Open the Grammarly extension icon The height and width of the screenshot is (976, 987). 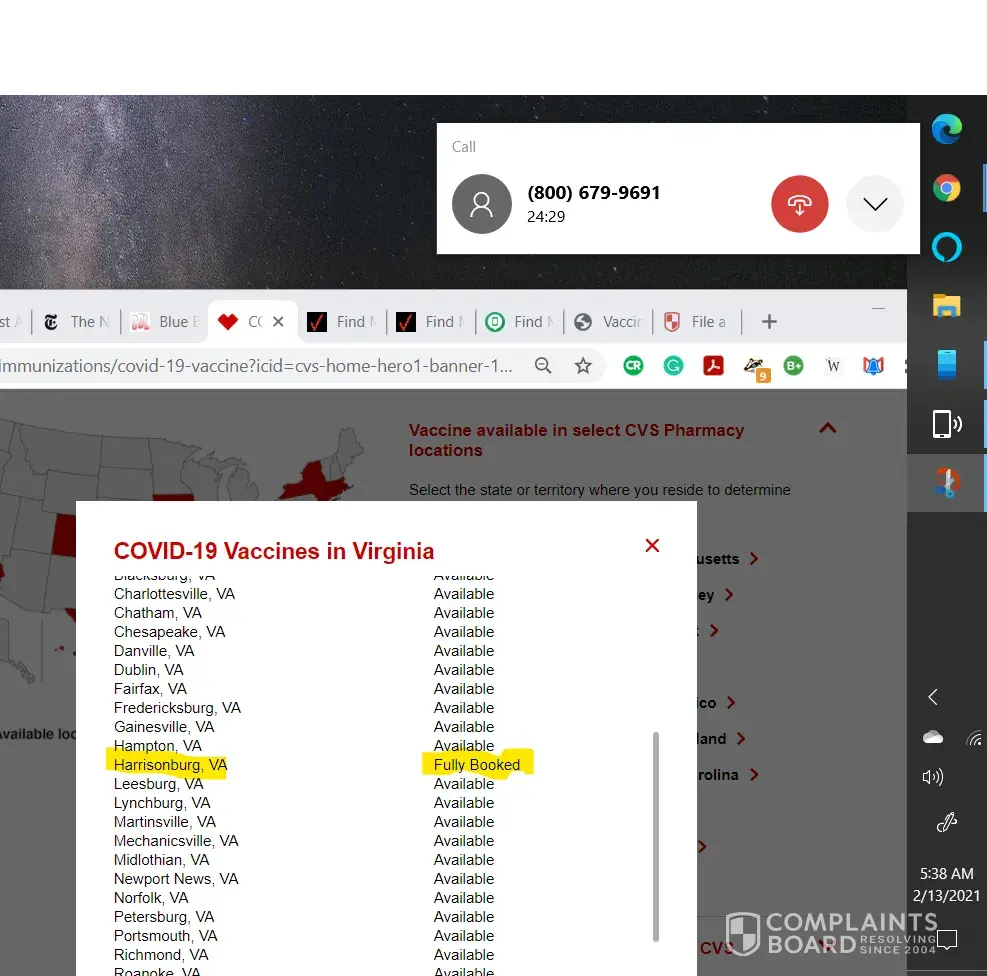point(673,366)
